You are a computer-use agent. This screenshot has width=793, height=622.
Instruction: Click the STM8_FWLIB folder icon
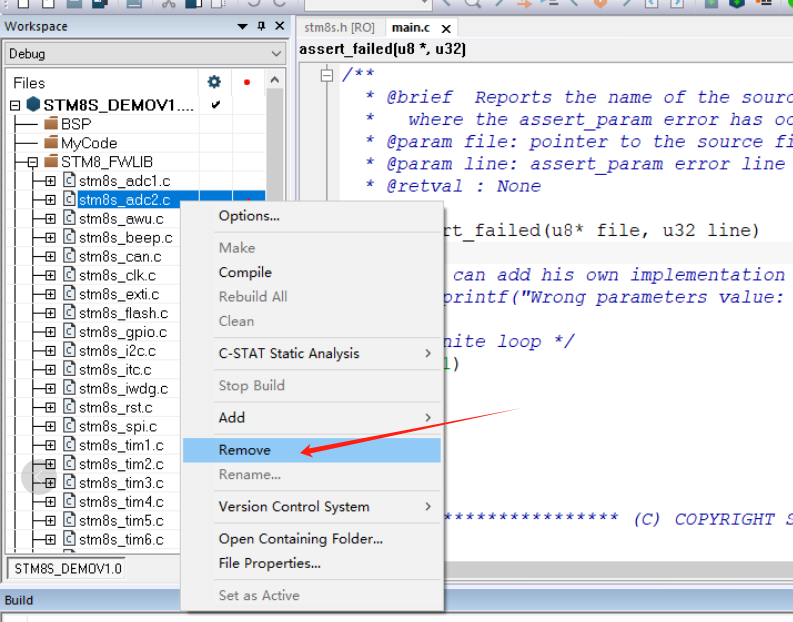tap(51, 161)
